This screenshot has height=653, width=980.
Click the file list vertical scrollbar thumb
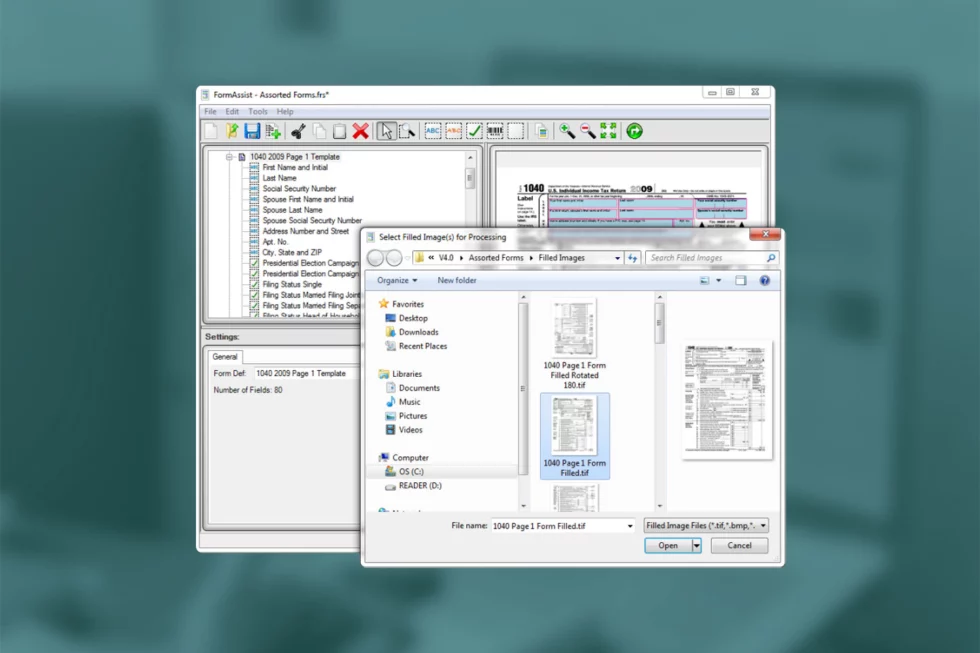pyautogui.click(x=659, y=323)
